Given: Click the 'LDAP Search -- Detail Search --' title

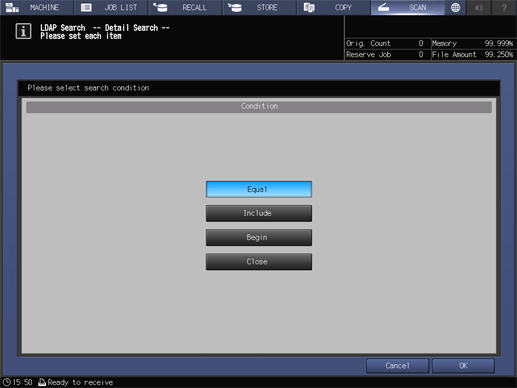Looking at the screenshot, I should pos(105,28).
